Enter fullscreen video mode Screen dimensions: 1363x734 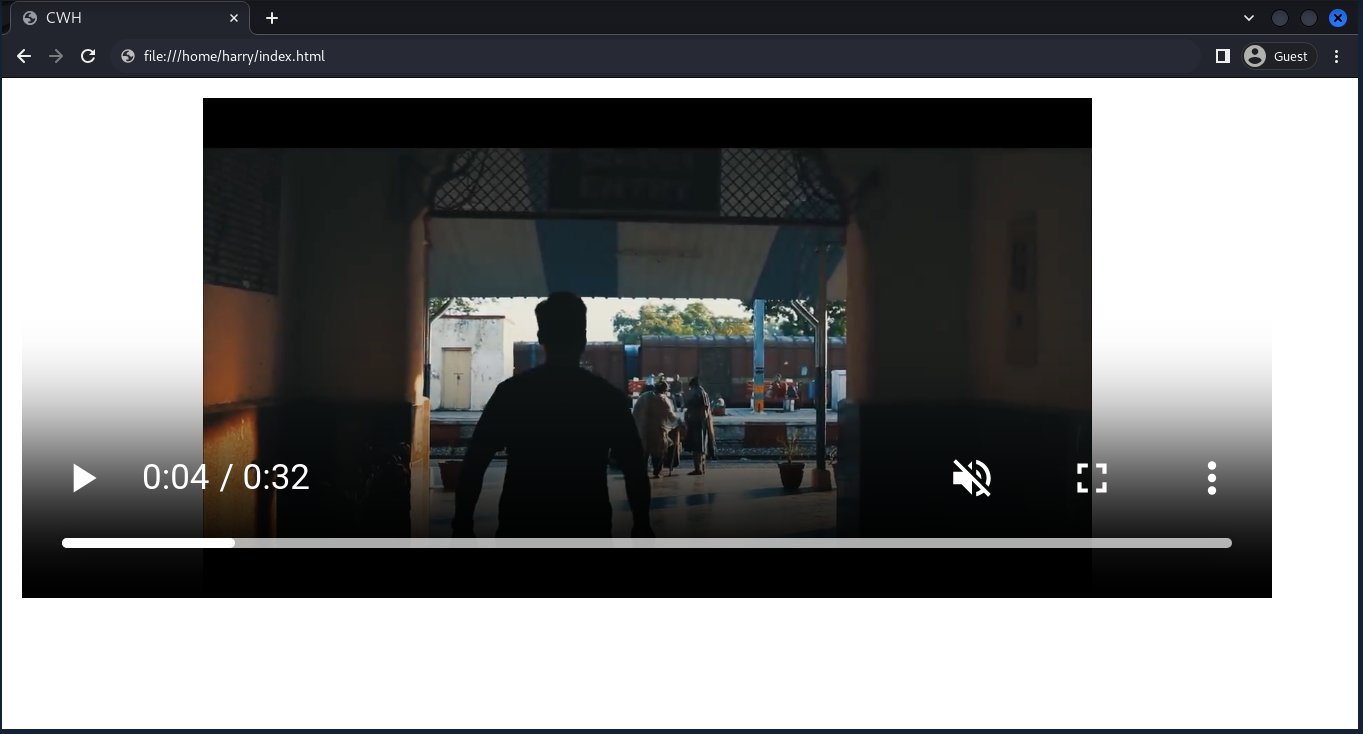[x=1092, y=478]
